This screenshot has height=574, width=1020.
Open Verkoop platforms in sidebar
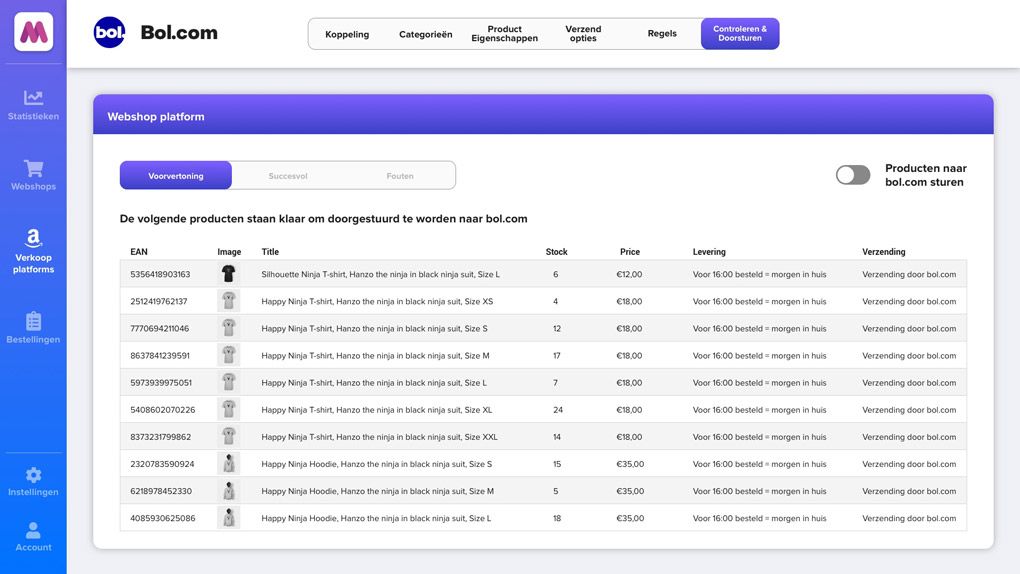(33, 251)
